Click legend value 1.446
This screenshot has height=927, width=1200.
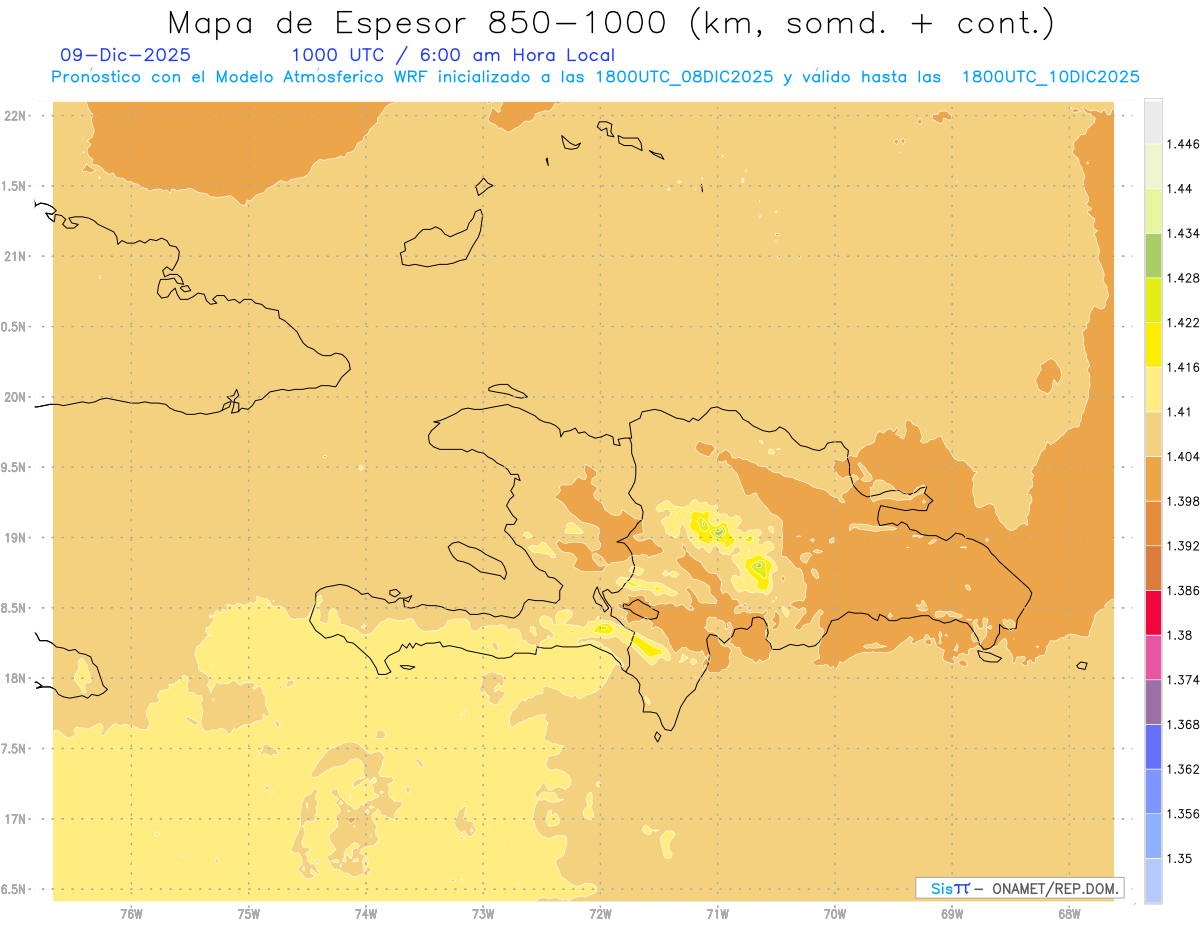tap(1182, 144)
